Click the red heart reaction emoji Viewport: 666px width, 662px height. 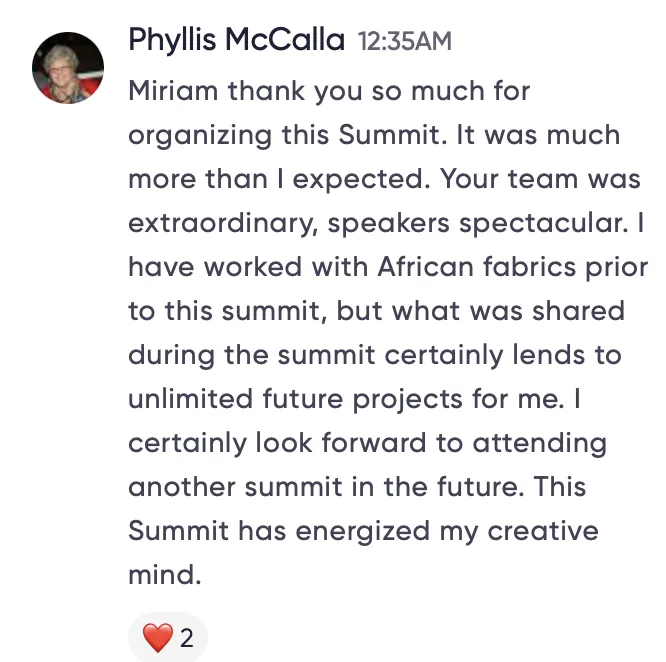coord(158,637)
